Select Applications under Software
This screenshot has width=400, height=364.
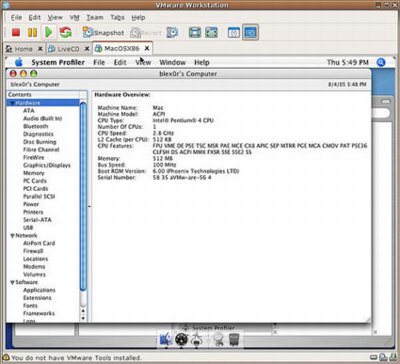[39, 290]
